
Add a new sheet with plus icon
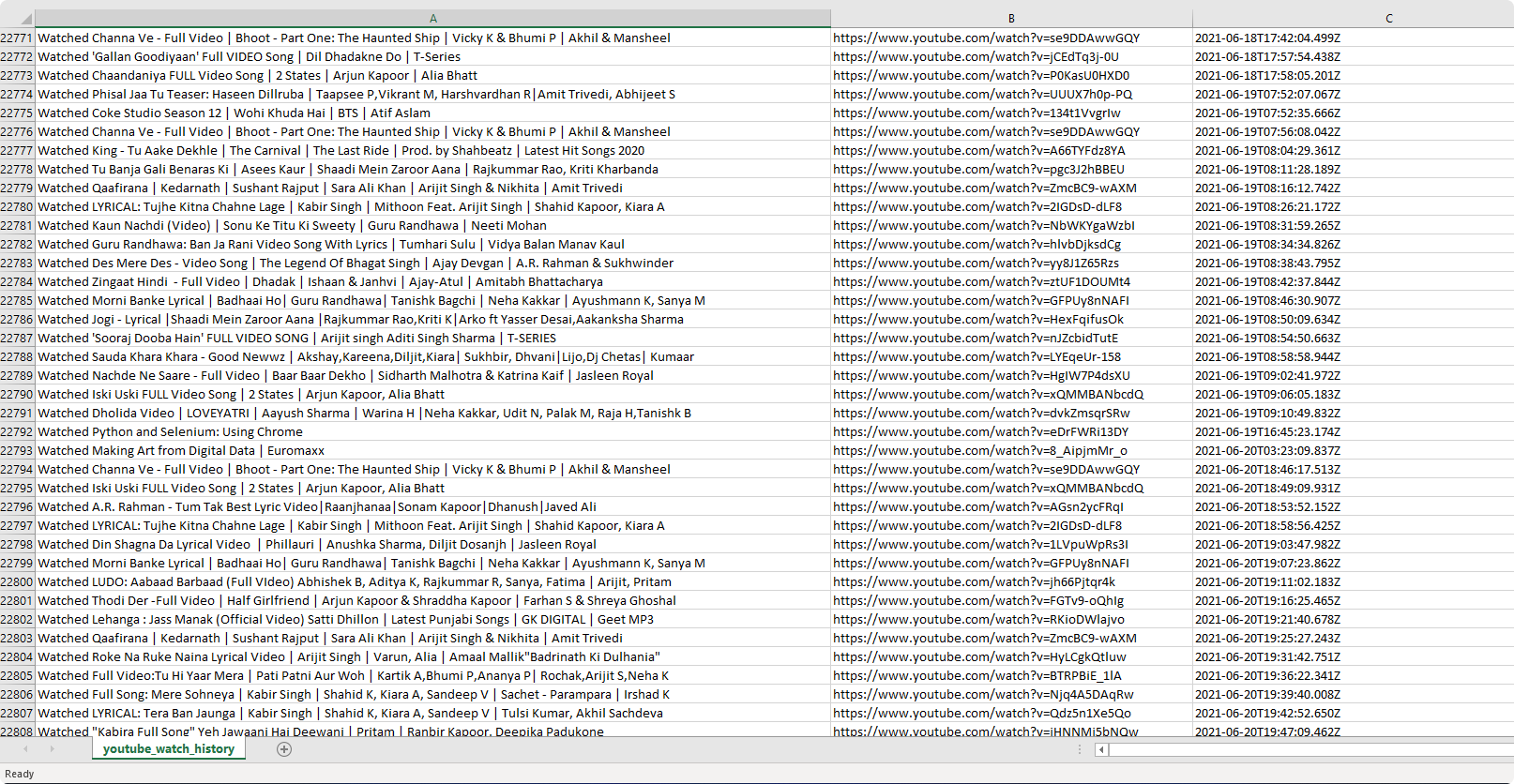284,749
